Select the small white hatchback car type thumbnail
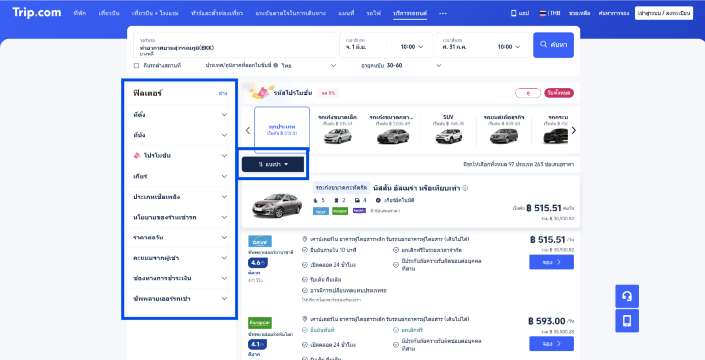 click(337, 135)
